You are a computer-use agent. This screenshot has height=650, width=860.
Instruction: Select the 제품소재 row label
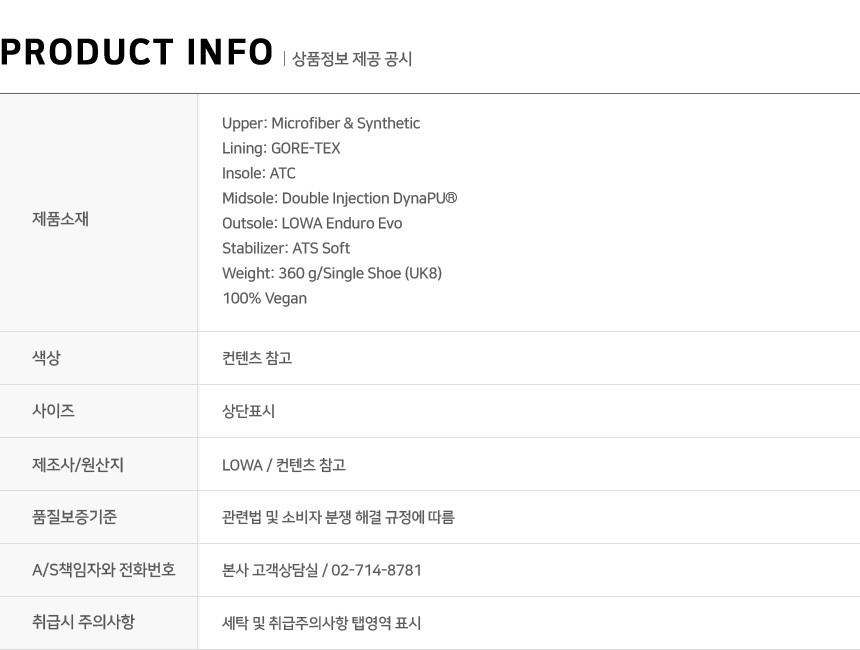[x=60, y=219]
